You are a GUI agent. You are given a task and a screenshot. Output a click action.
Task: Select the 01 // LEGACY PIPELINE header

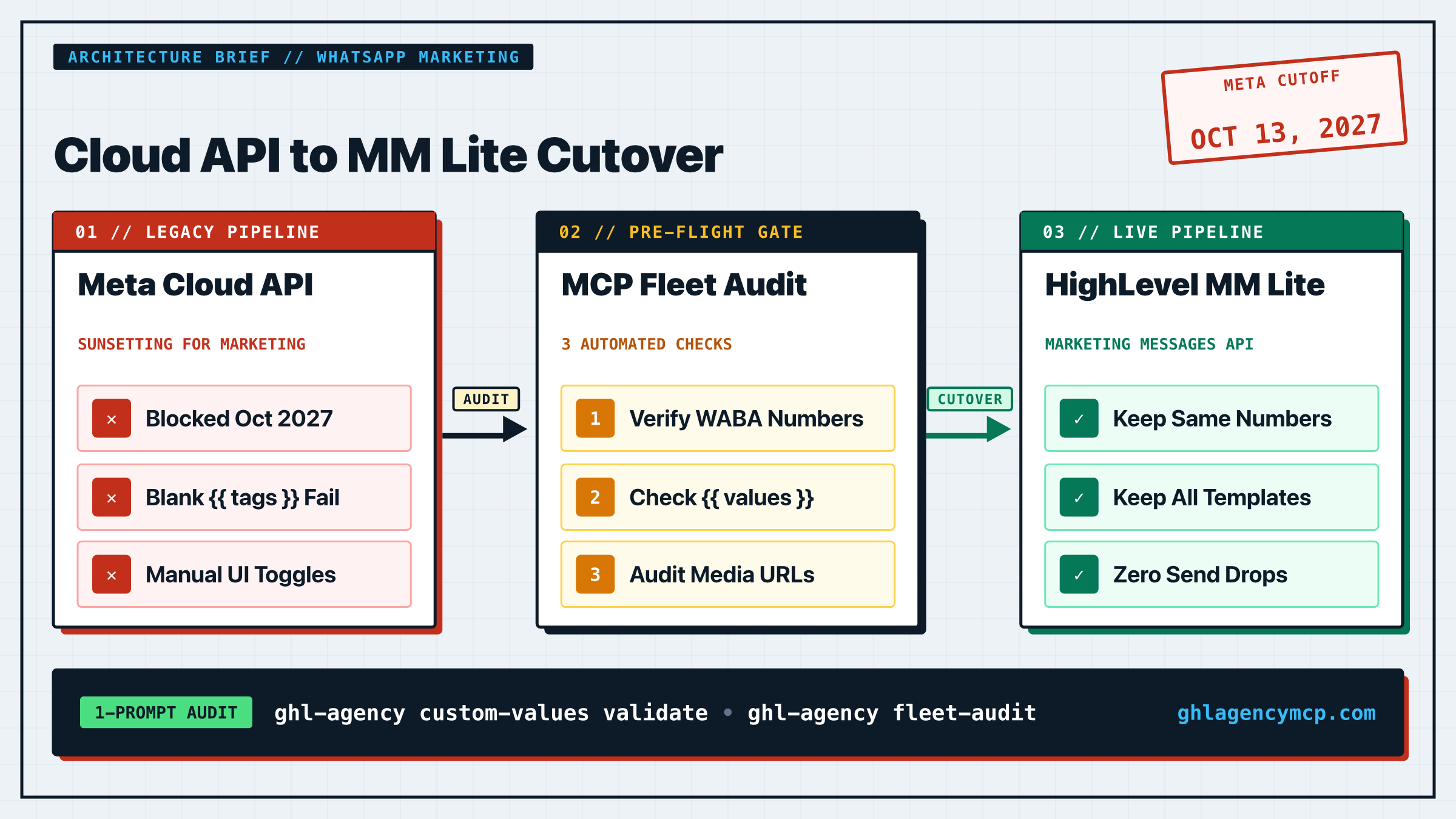[244, 232]
